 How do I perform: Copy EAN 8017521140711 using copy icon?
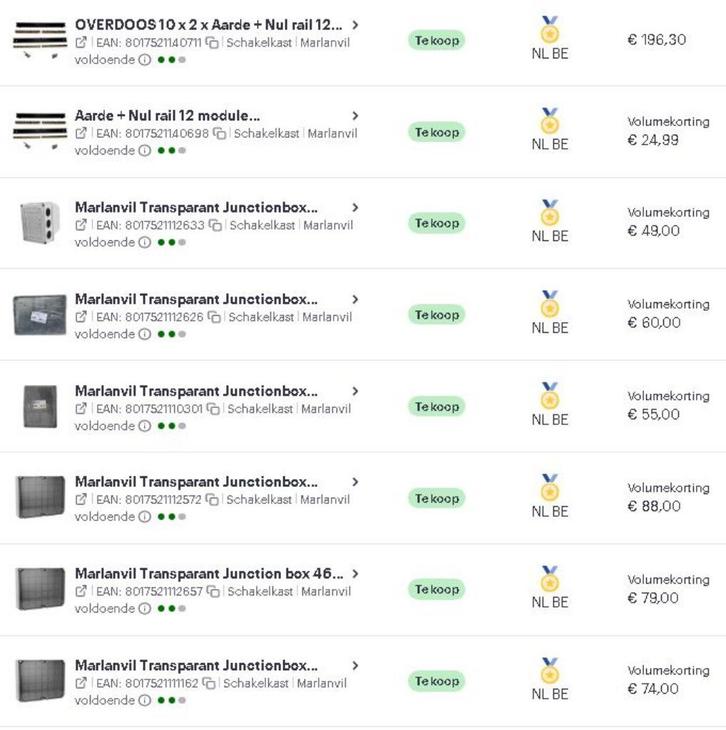212,43
